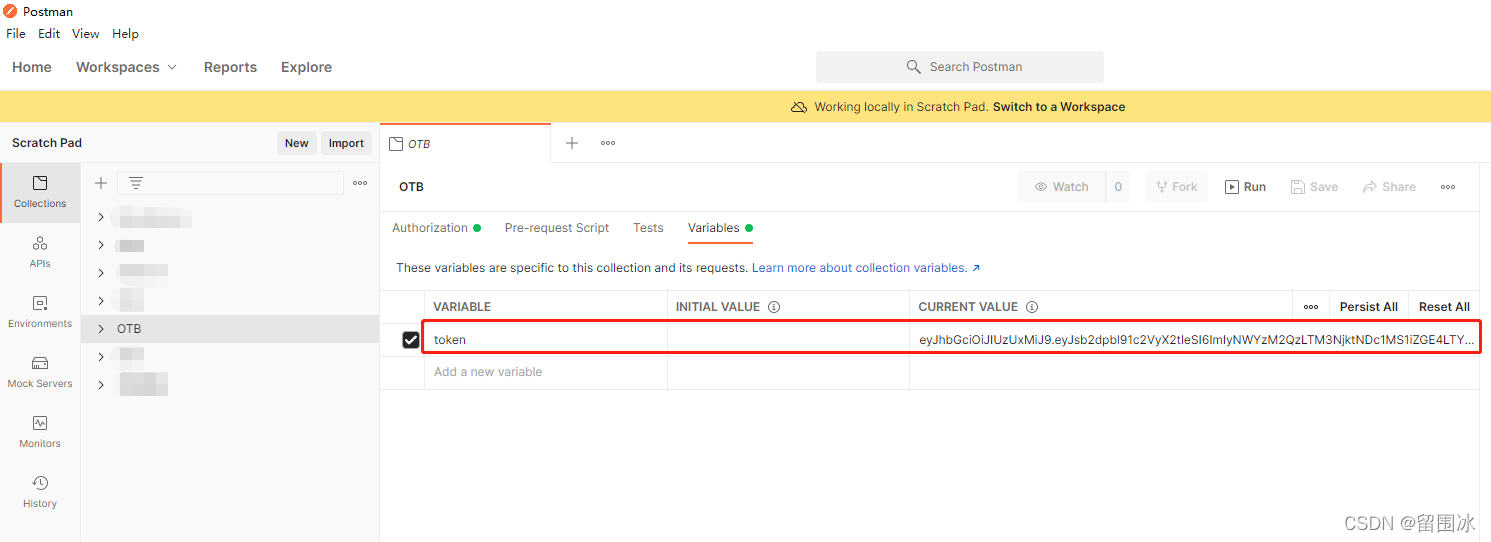Screen dimensions: 1491x542
Task: Click Switch to a Workspace link
Action: click(1059, 107)
